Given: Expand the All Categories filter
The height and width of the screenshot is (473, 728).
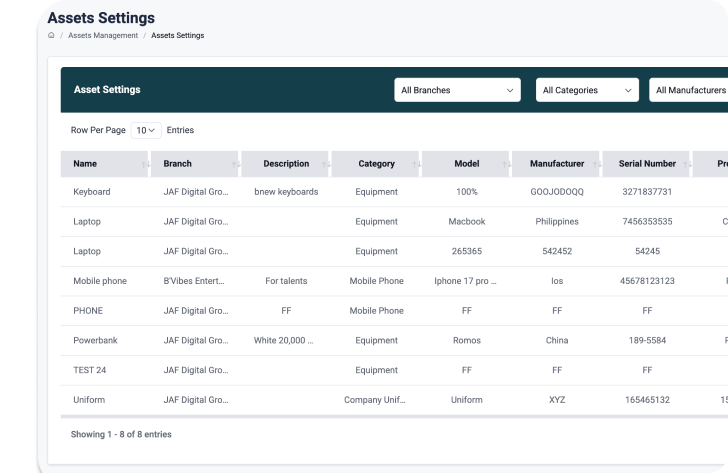Looking at the screenshot, I should (587, 90).
